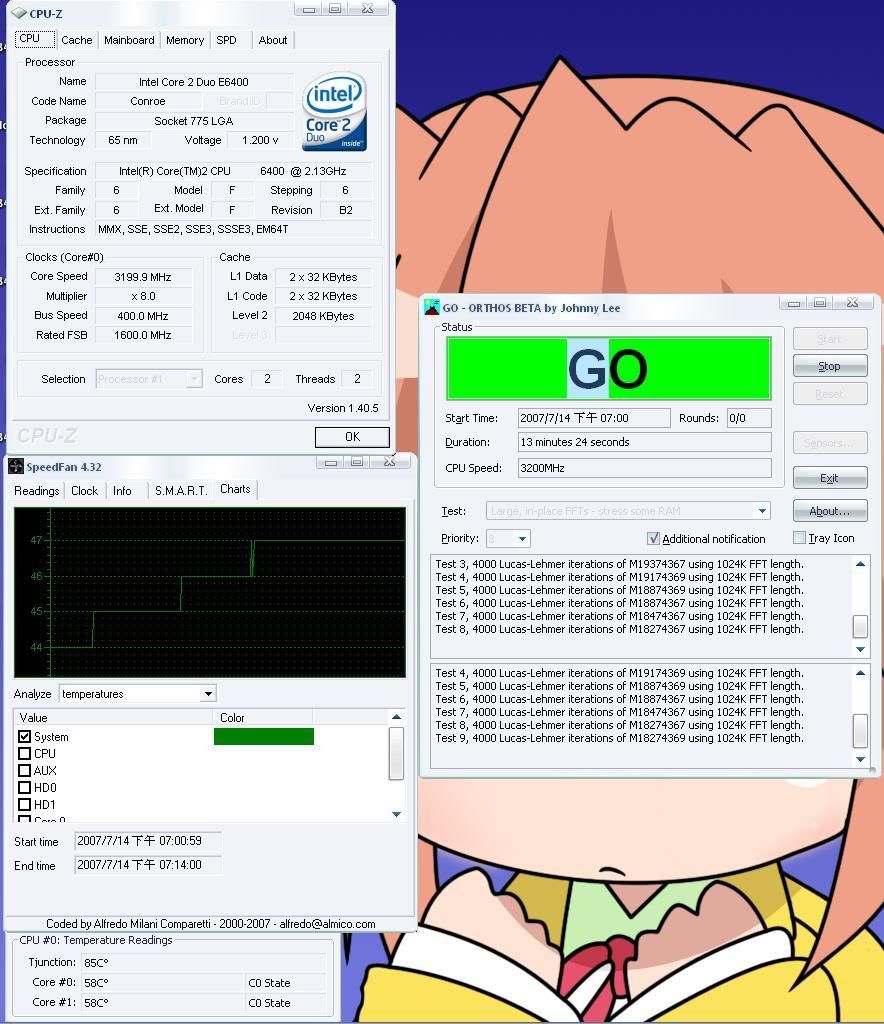The height and width of the screenshot is (1024, 884).
Task: Click the ORTHOS CPU Speed field
Action: pyautogui.click(x=644, y=468)
